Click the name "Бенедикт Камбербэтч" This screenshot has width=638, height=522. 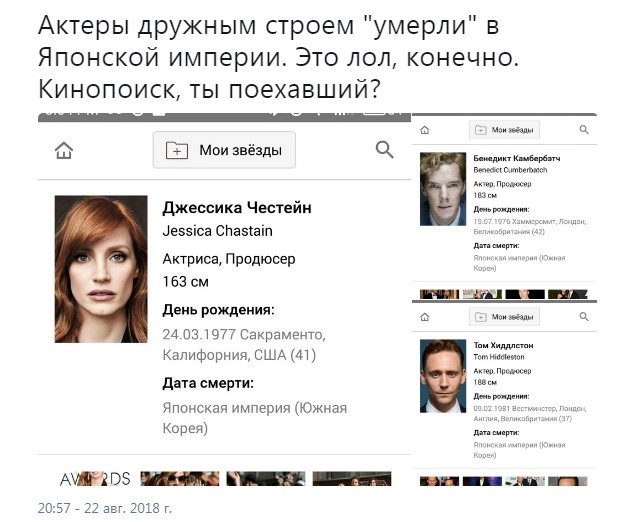point(517,158)
